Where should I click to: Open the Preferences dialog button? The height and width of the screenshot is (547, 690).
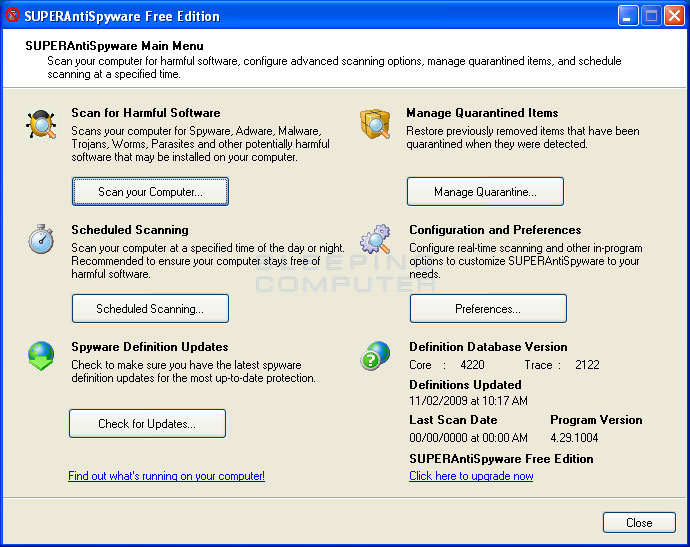(488, 309)
